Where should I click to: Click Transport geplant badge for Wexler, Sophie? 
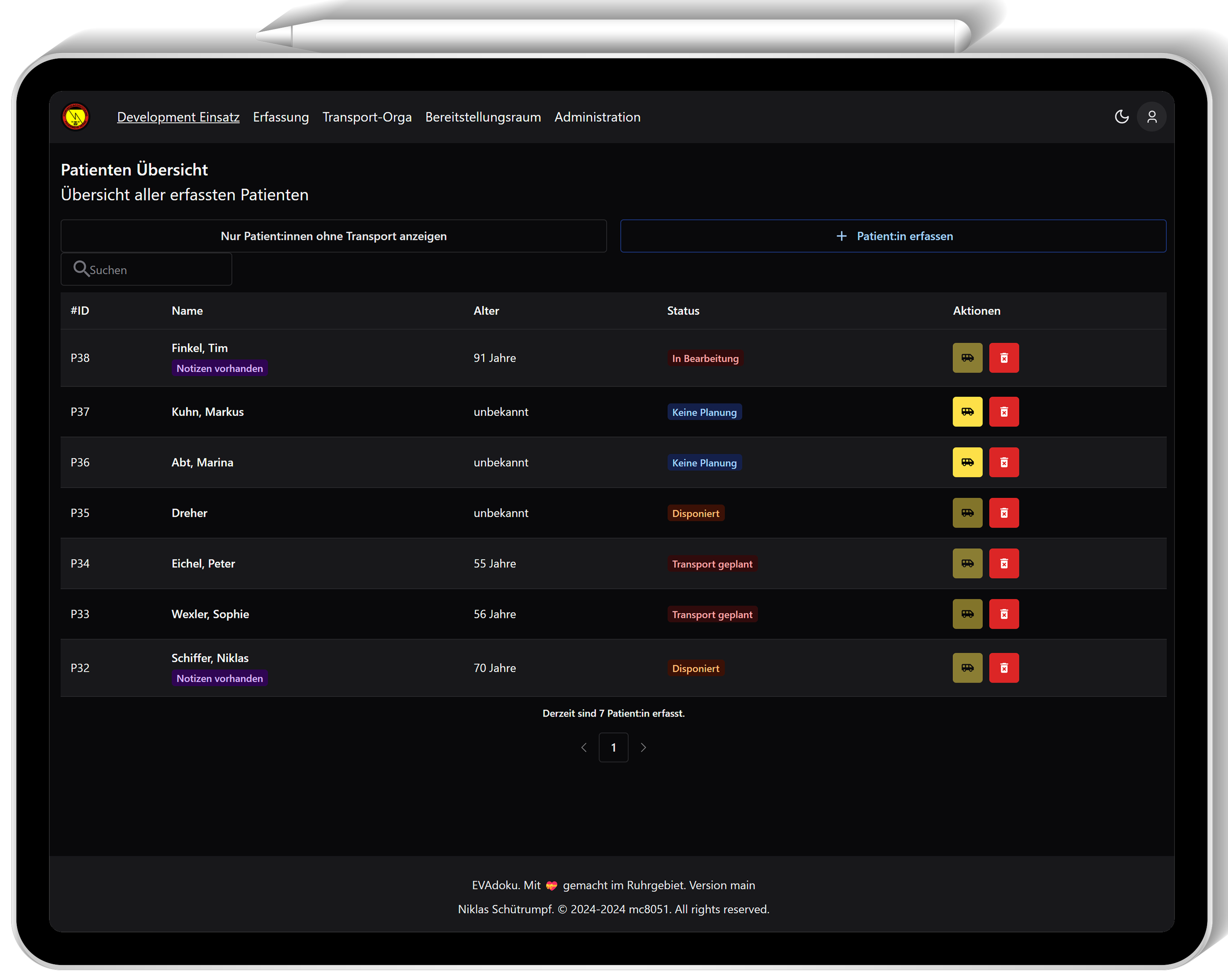pyautogui.click(x=712, y=615)
